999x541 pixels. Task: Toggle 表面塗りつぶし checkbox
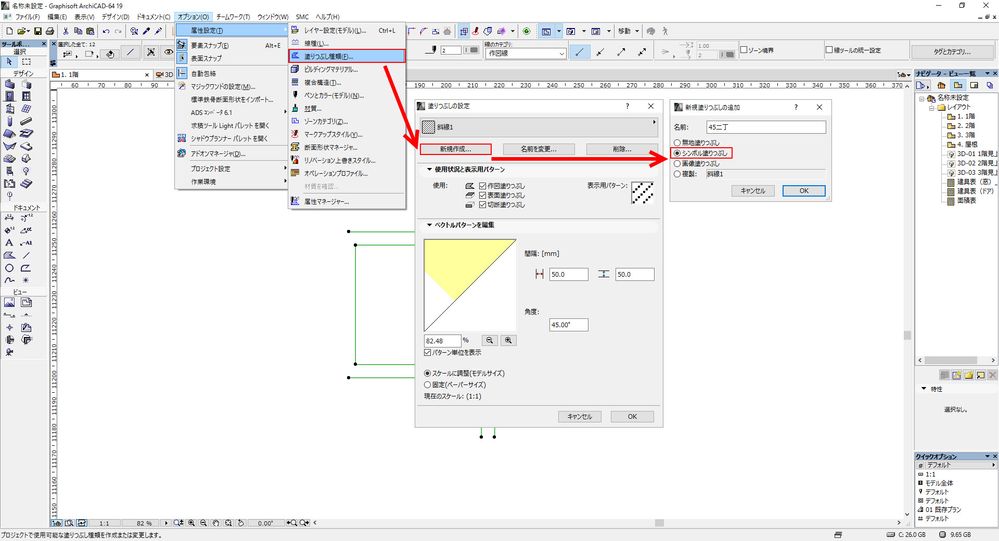482,196
